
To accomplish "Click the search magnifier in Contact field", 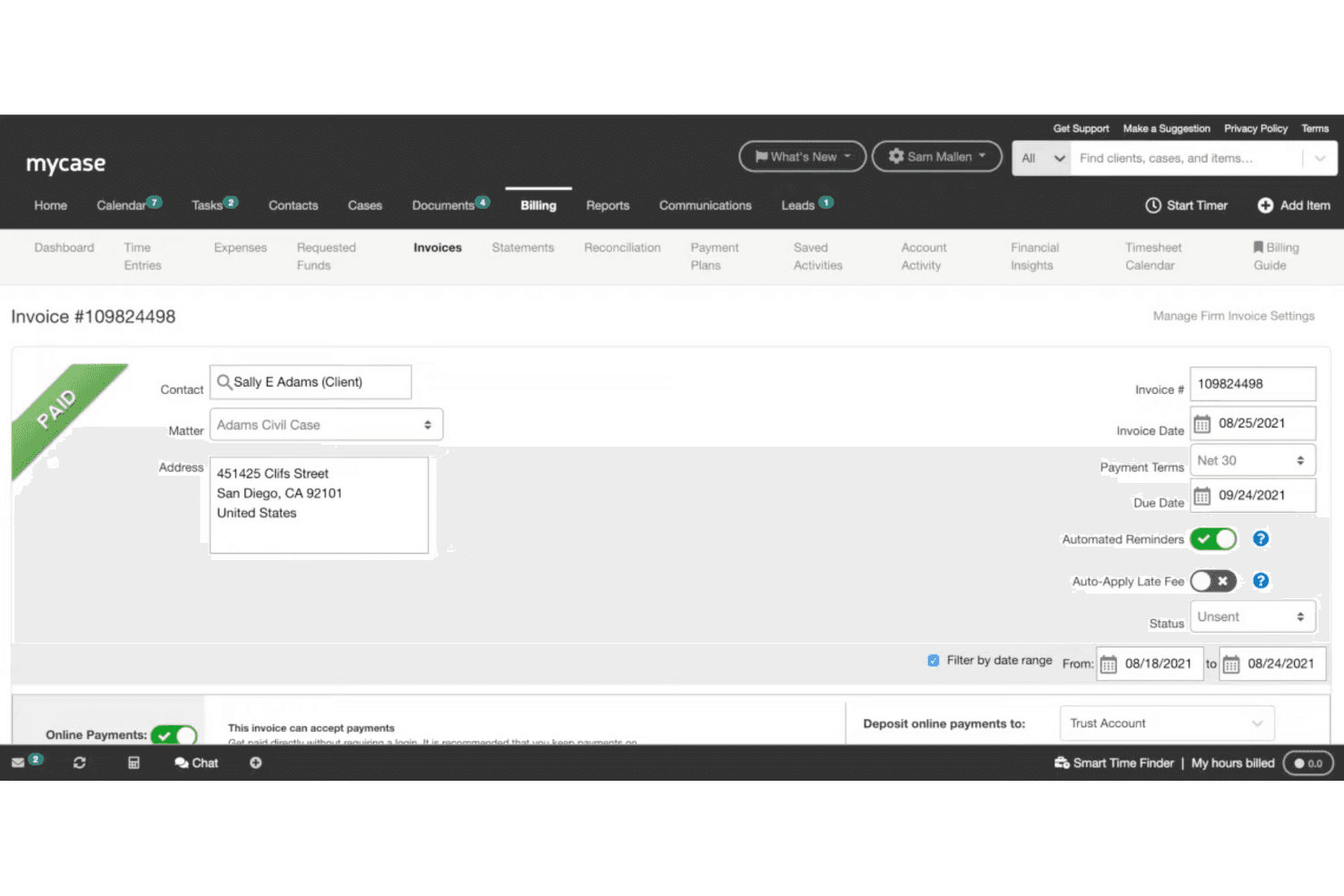I will pos(224,382).
